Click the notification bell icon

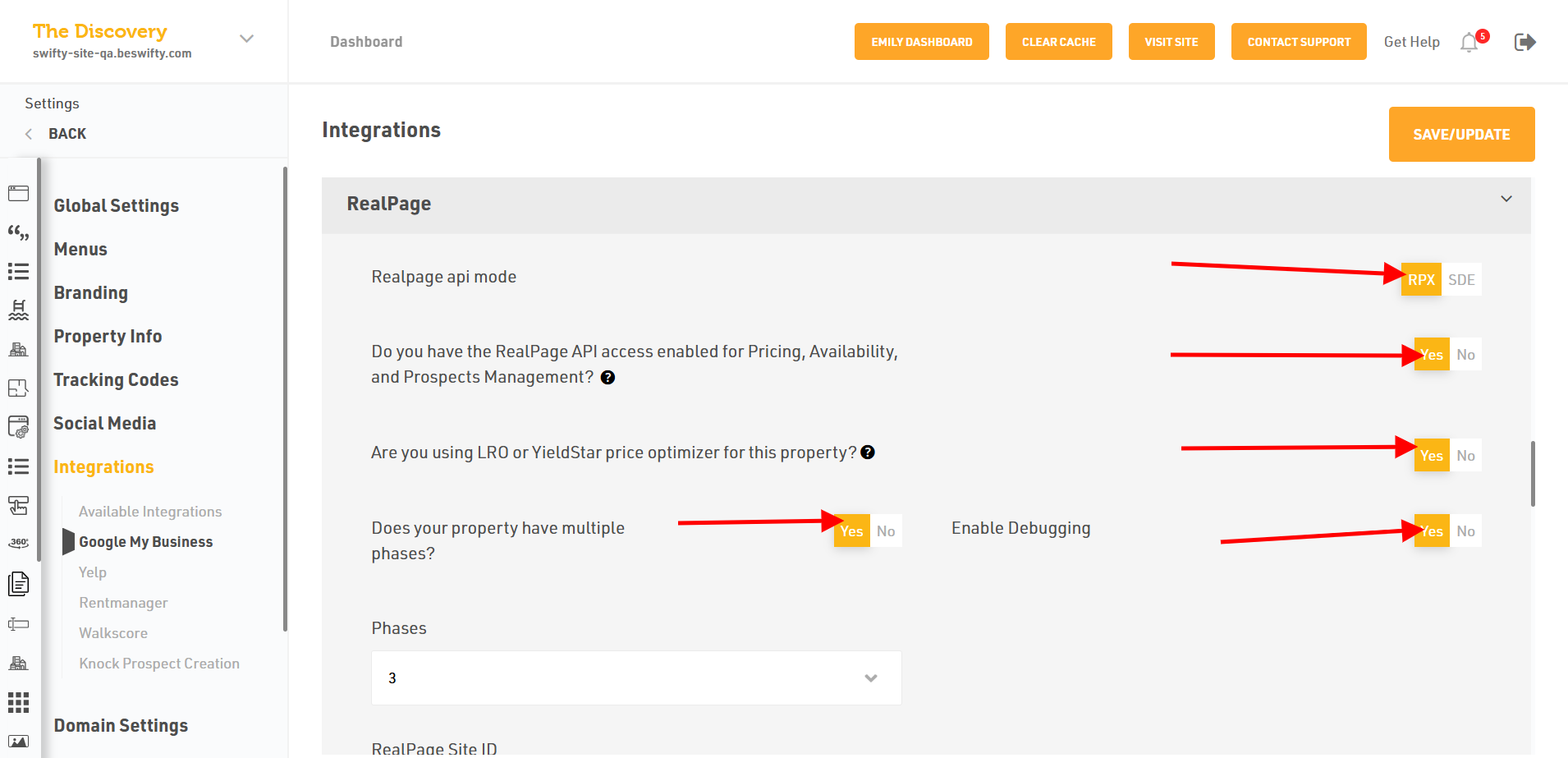pos(1469,43)
